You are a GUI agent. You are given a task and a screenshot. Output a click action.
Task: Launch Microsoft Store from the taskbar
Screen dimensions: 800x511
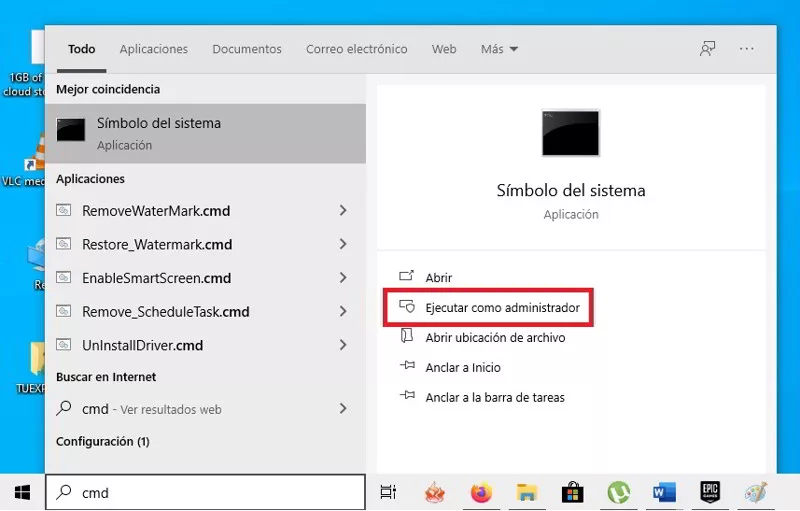[572, 492]
